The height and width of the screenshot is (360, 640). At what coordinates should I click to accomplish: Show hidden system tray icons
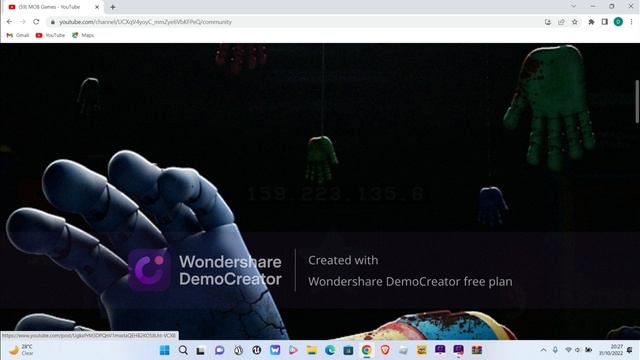(543, 350)
